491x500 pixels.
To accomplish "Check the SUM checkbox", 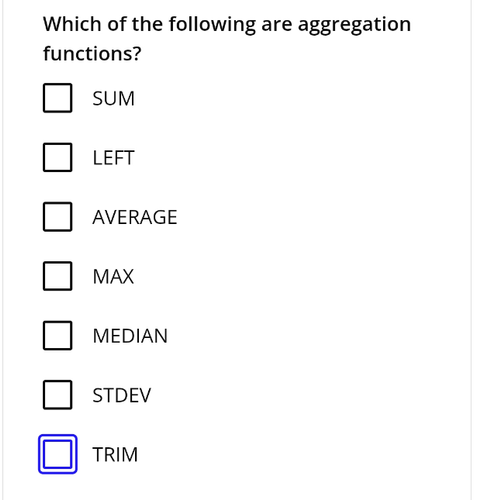I will pos(57,98).
